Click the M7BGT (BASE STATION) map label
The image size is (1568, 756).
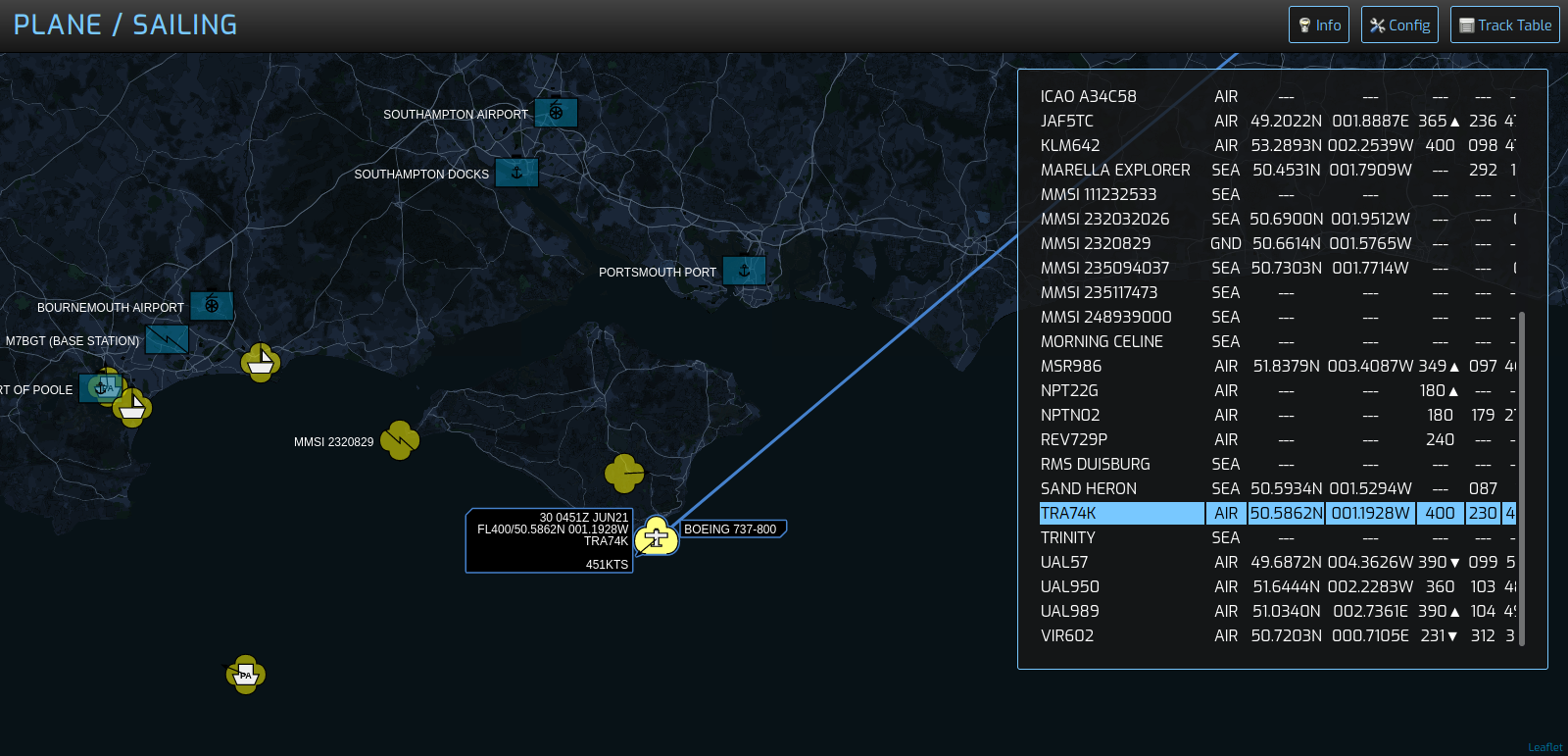[73, 341]
